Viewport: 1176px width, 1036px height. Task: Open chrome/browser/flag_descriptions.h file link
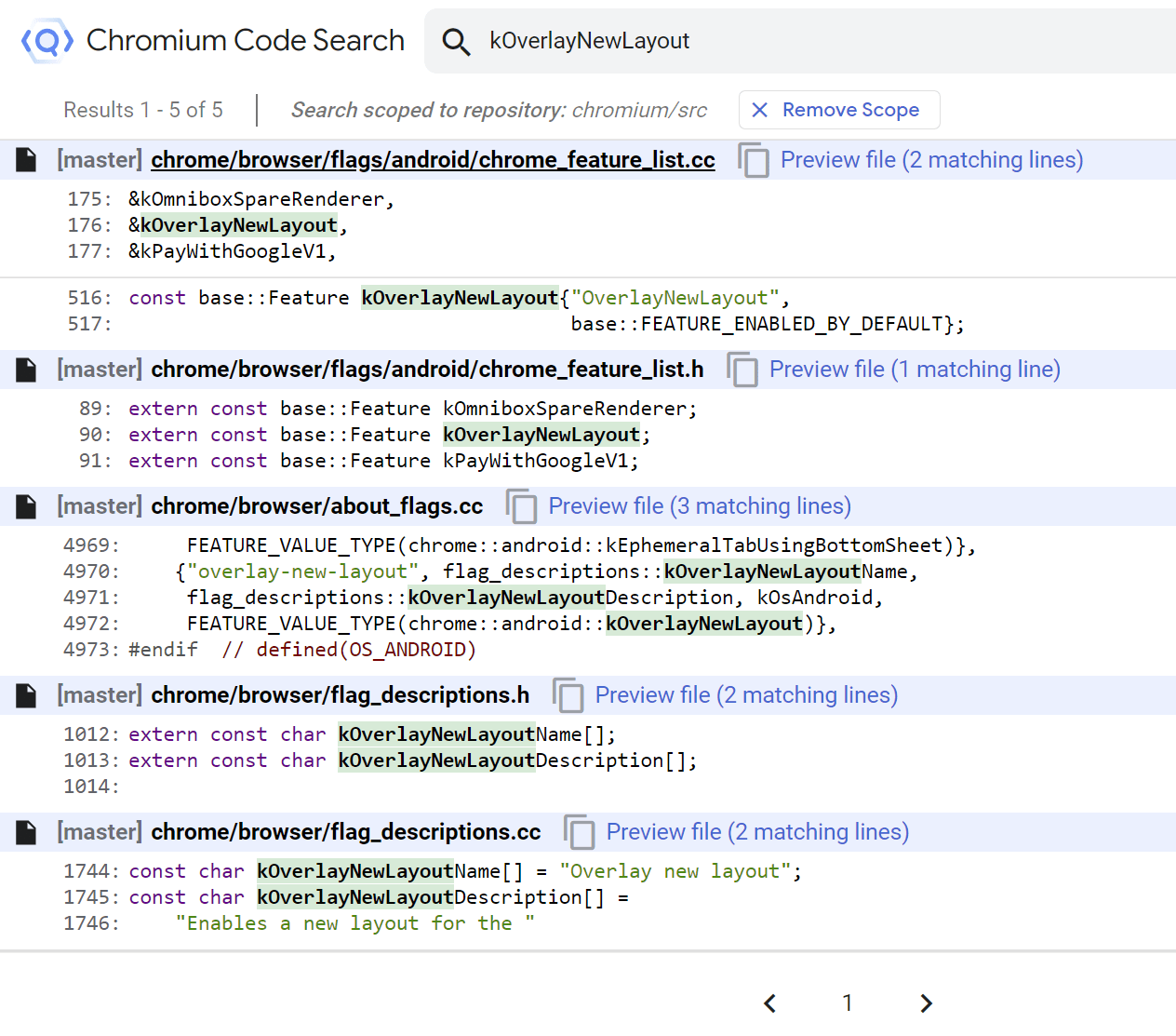[340, 695]
